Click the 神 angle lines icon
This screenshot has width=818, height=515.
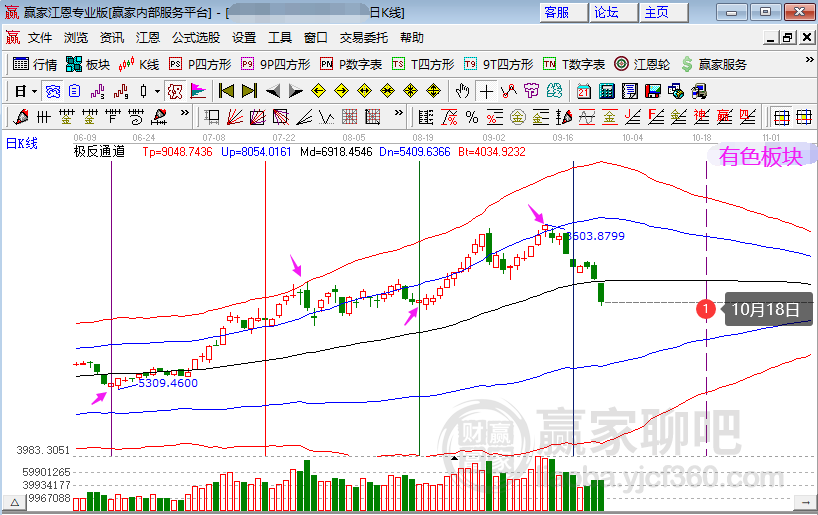point(702,117)
